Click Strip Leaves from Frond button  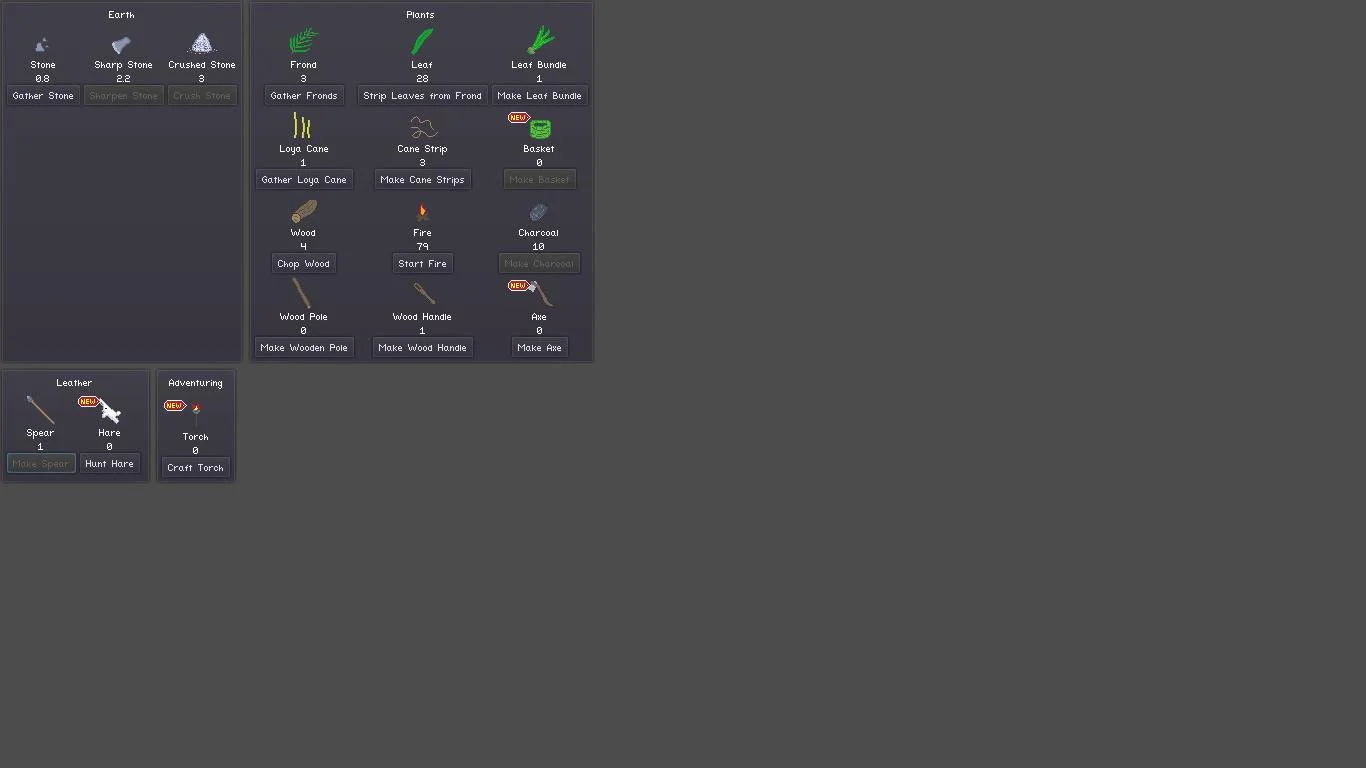422,96
